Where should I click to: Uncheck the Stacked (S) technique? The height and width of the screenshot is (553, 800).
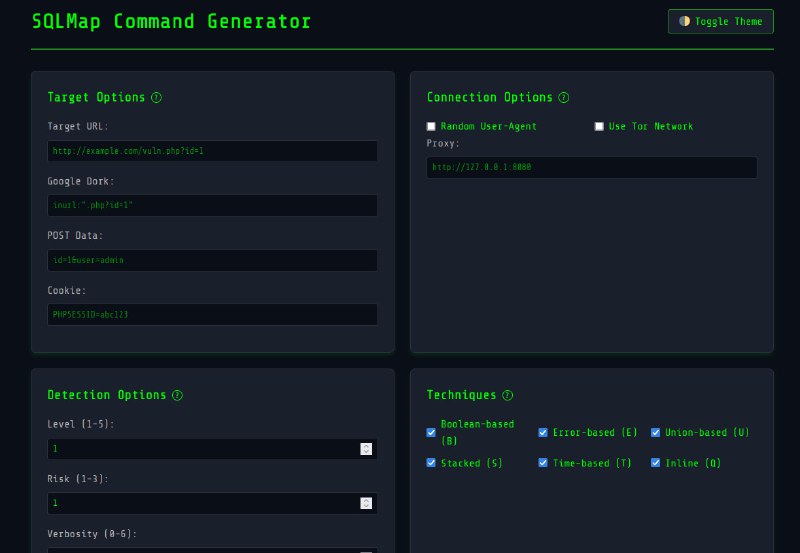(431, 463)
